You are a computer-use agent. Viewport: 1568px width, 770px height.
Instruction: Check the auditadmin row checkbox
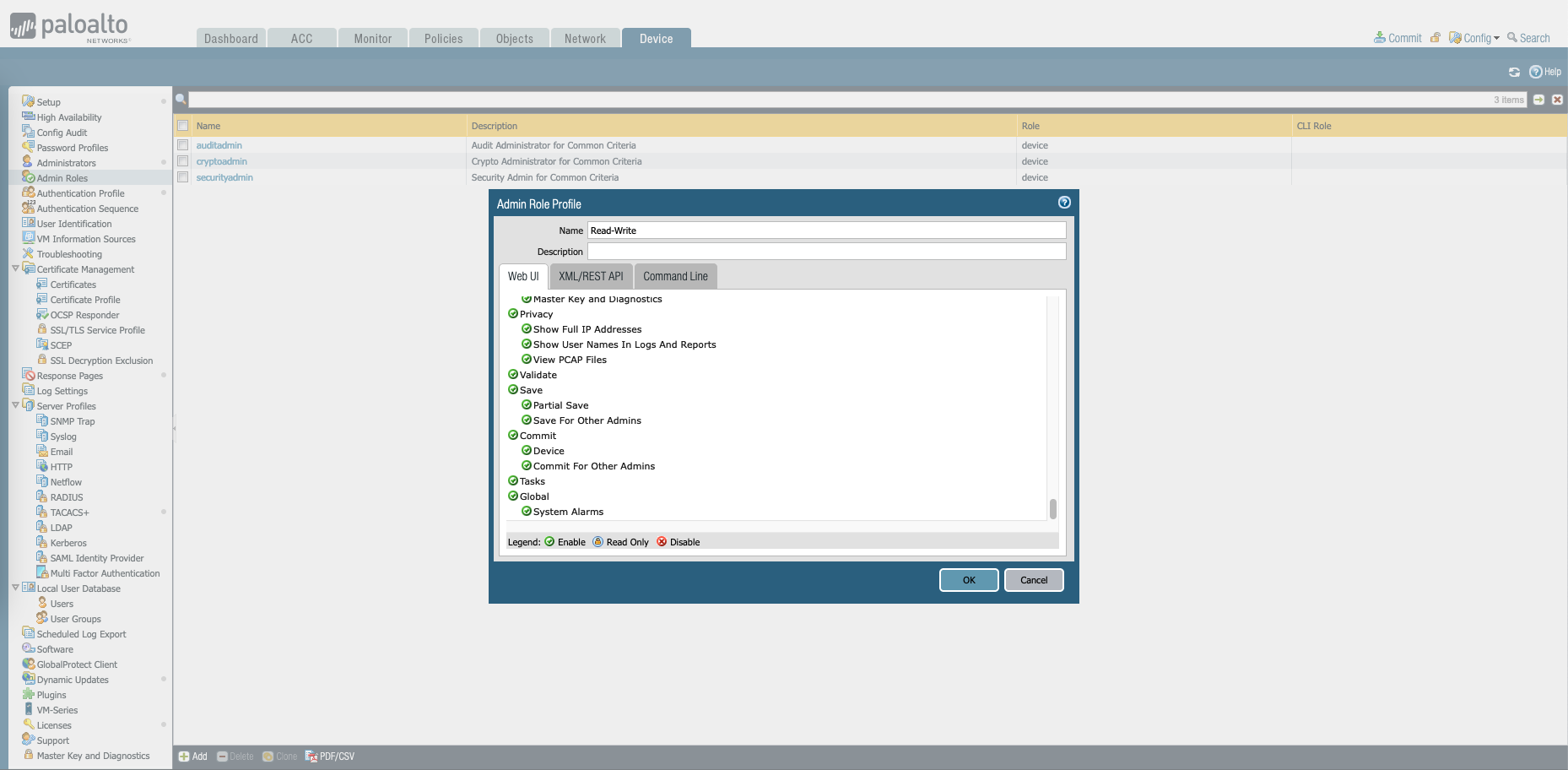coord(182,145)
